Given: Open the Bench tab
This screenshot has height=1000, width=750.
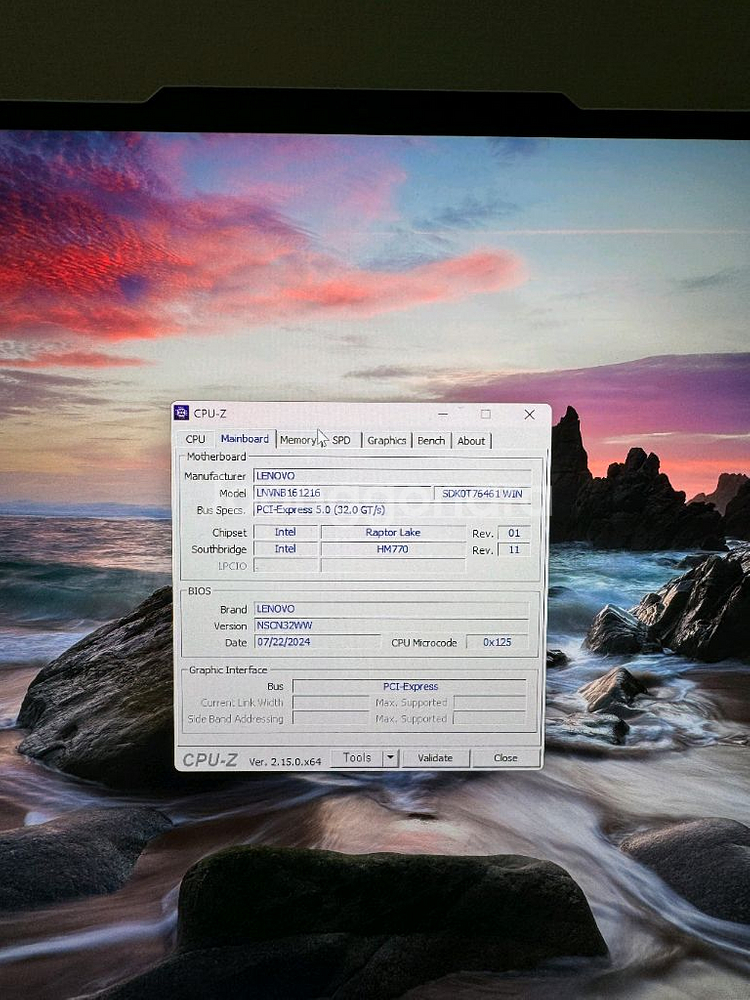Looking at the screenshot, I should (x=431, y=440).
